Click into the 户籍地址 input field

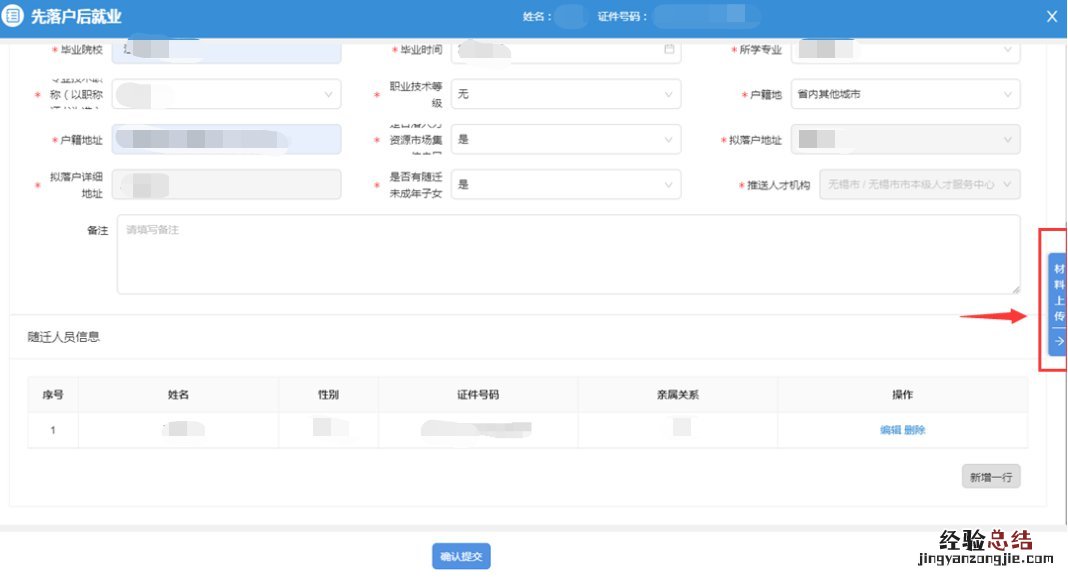point(226,139)
